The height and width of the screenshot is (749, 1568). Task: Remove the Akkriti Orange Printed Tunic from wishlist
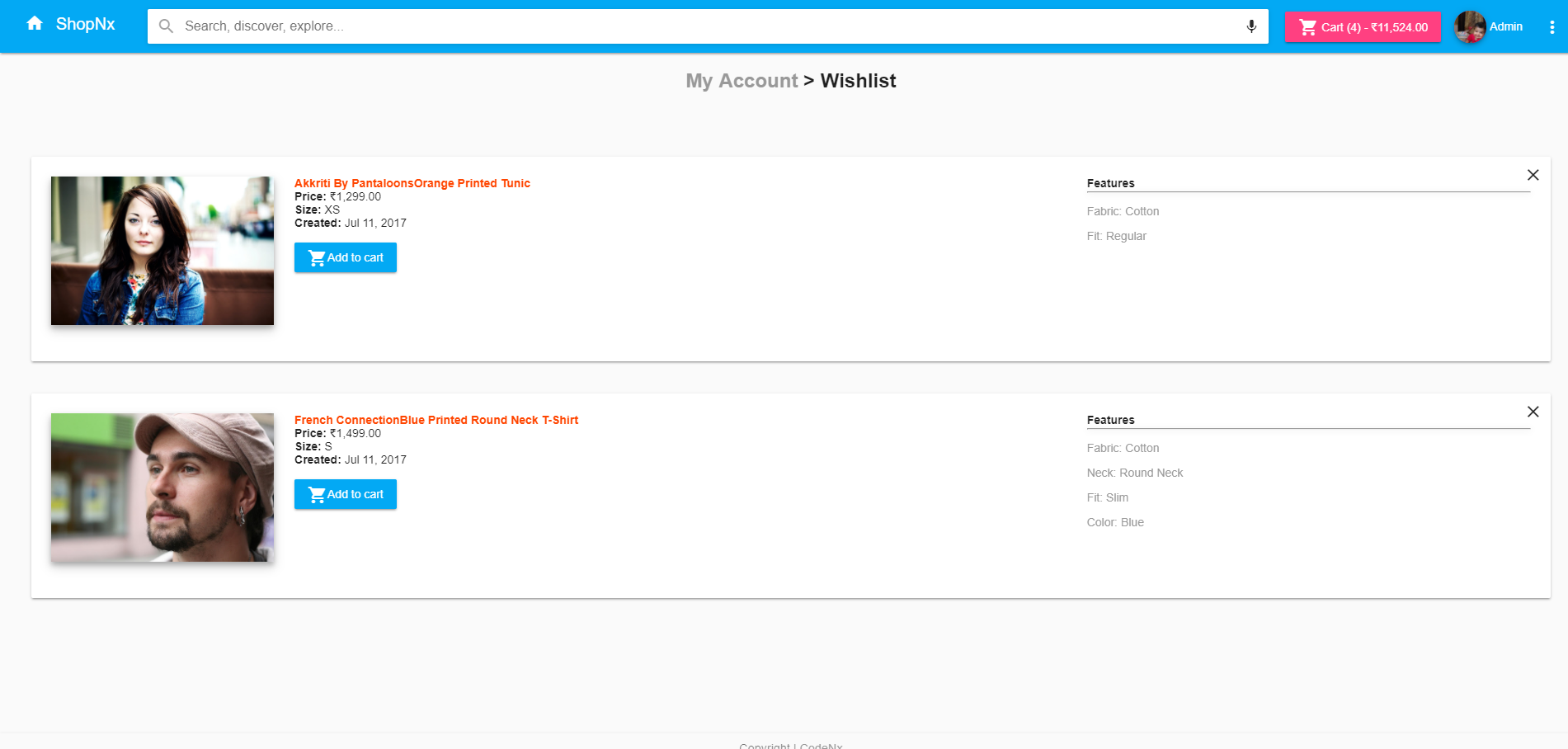pyautogui.click(x=1533, y=175)
